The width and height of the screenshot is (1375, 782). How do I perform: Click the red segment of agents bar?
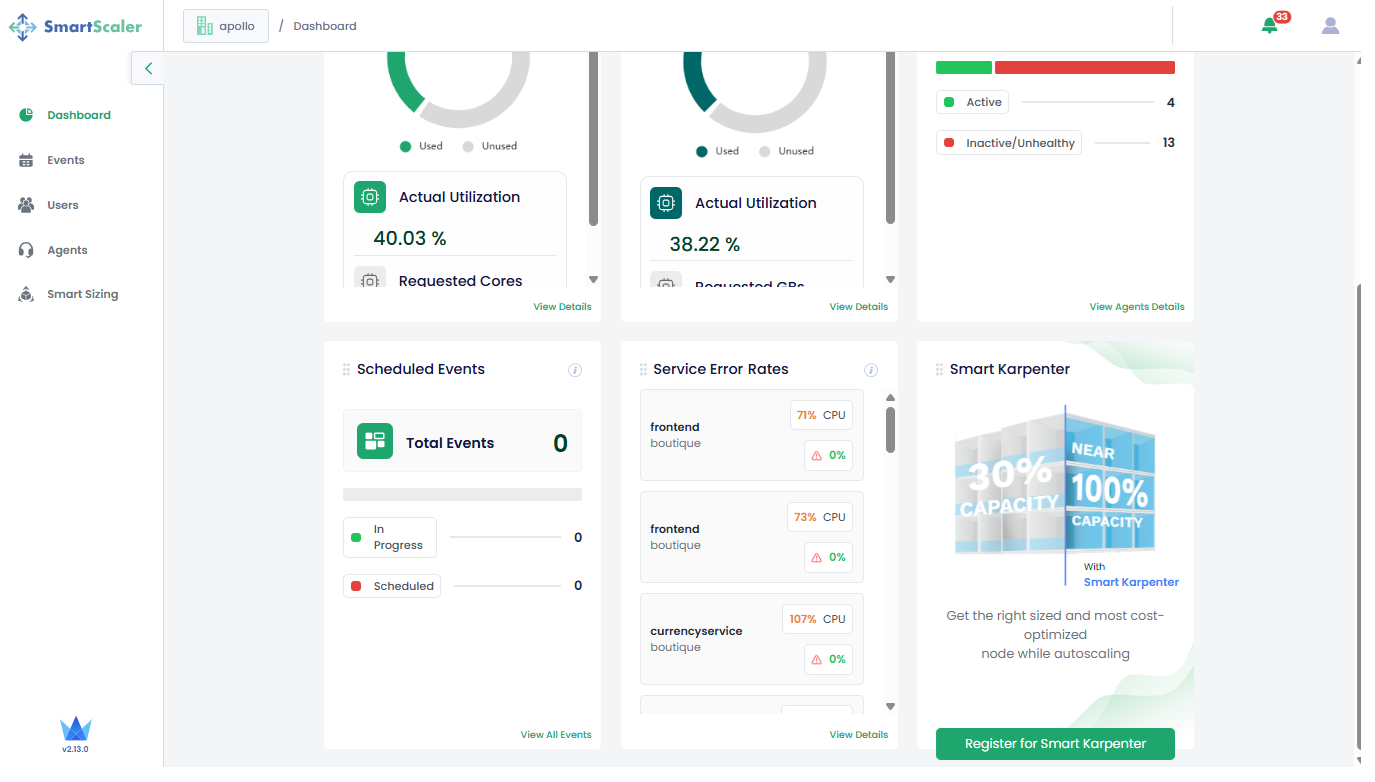pyautogui.click(x=1085, y=68)
